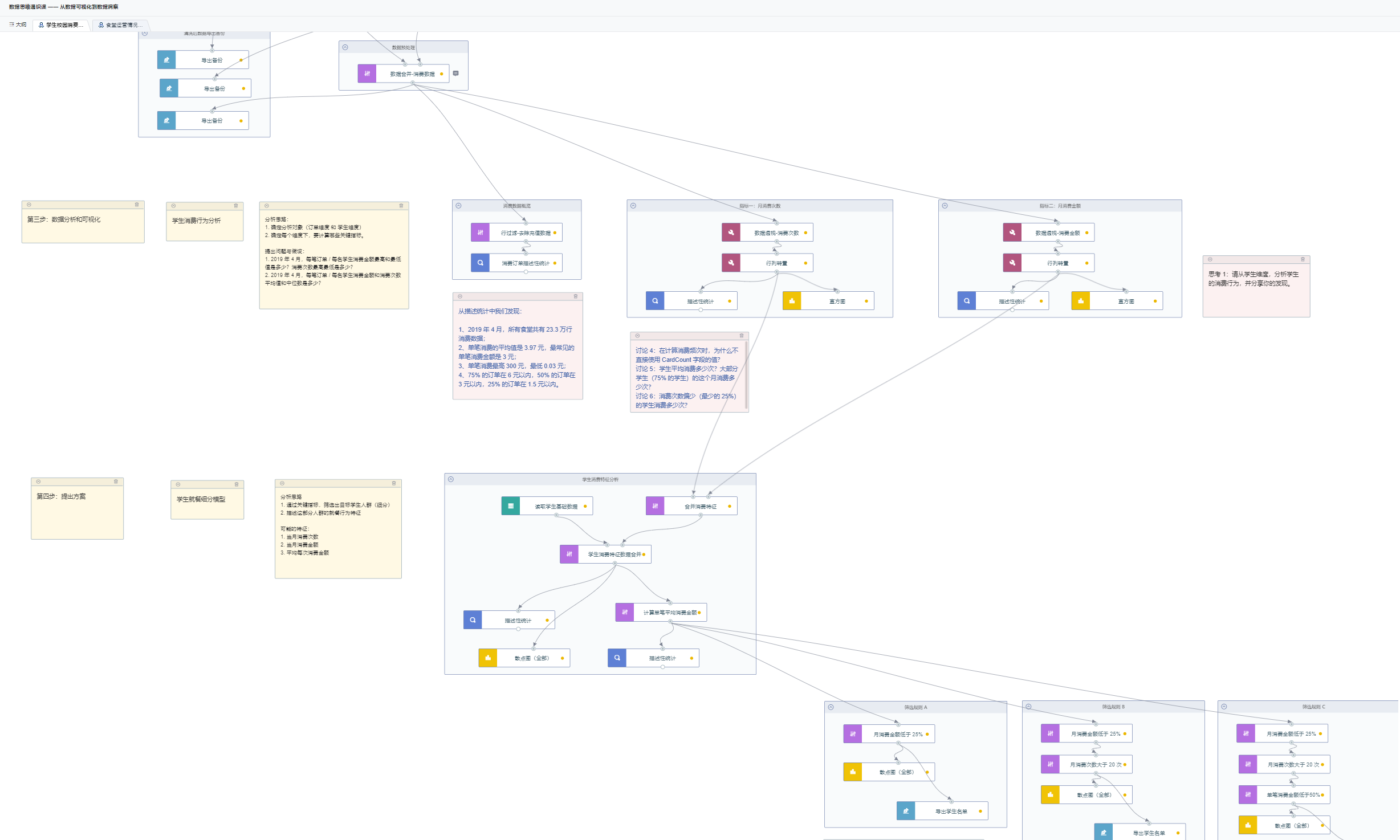The height and width of the screenshot is (840, 1400).
Task: Select the 计算单笔平均消费金额 node
Action: click(x=669, y=613)
